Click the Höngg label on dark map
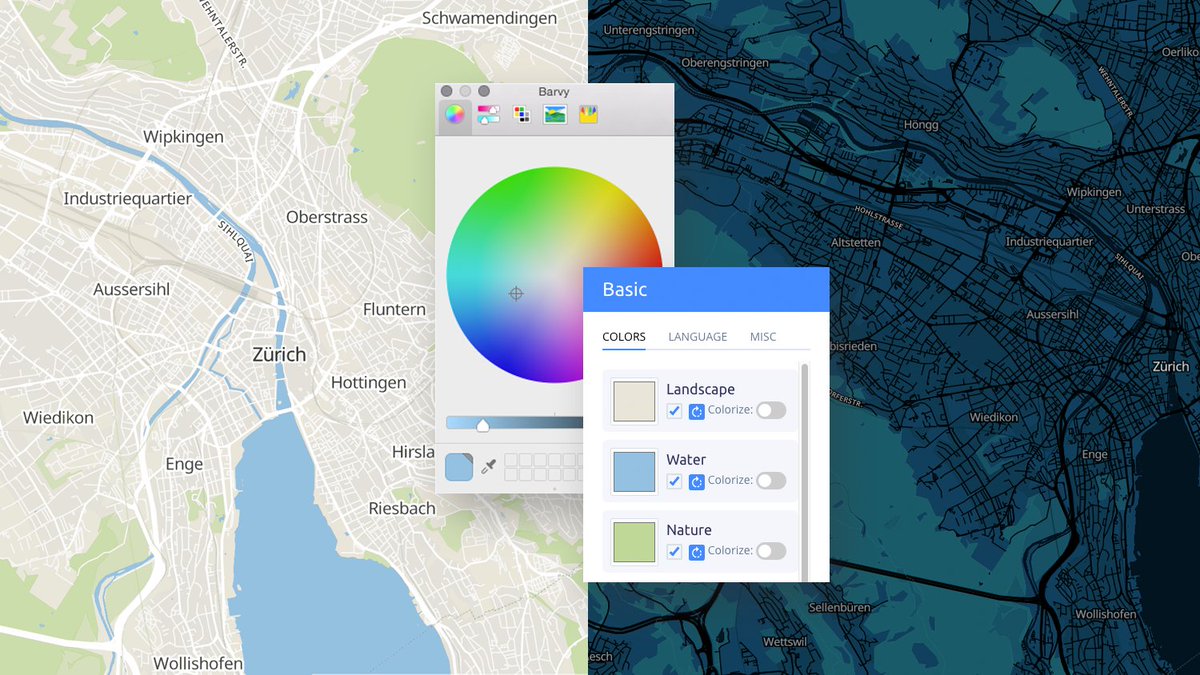 (921, 125)
